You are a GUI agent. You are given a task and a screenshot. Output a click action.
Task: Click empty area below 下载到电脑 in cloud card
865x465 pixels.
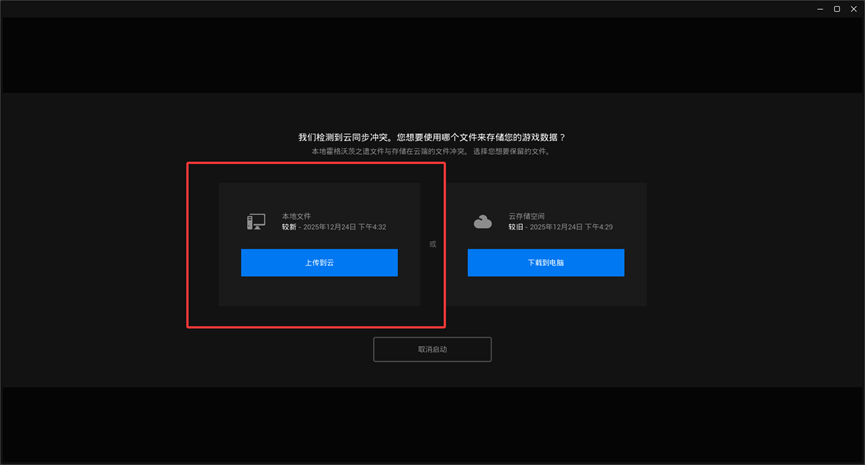[546, 291]
